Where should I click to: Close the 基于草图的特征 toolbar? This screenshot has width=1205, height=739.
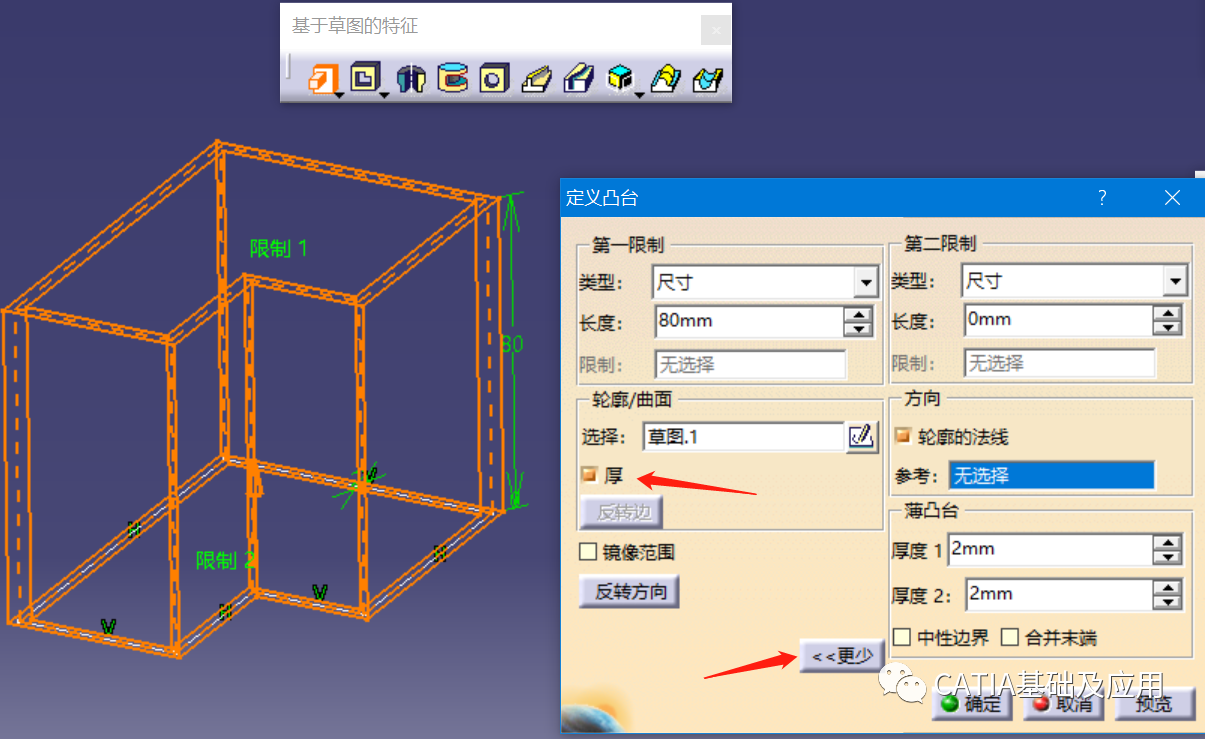point(716,31)
